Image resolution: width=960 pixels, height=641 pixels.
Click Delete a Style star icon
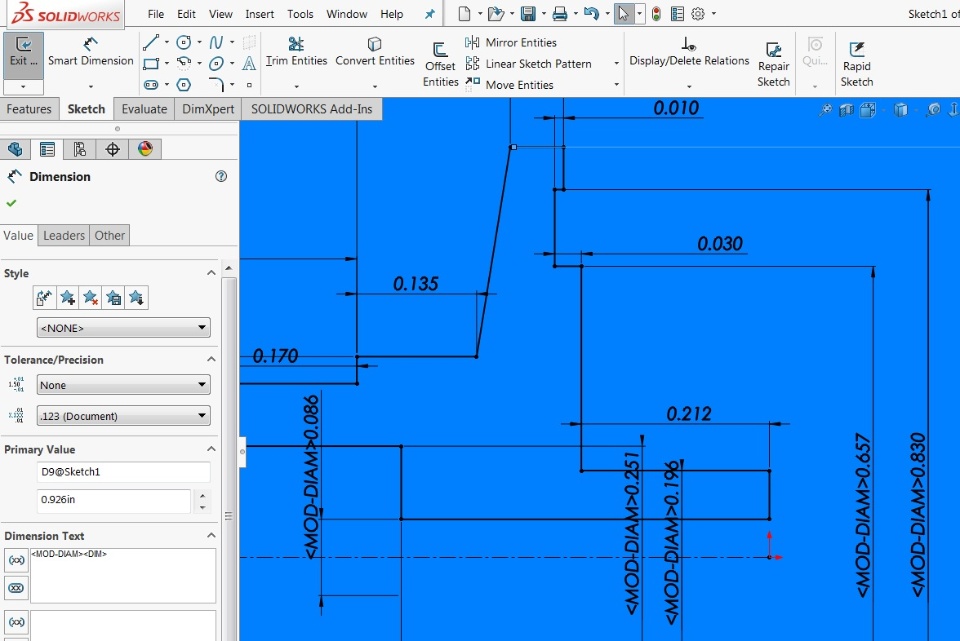click(x=91, y=298)
